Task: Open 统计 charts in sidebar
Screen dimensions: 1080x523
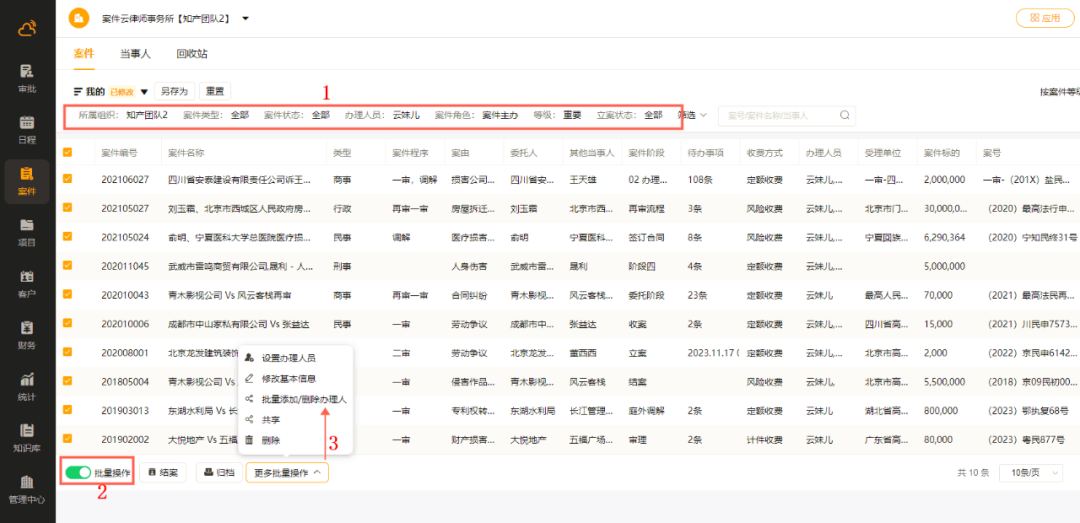Action: (27, 386)
